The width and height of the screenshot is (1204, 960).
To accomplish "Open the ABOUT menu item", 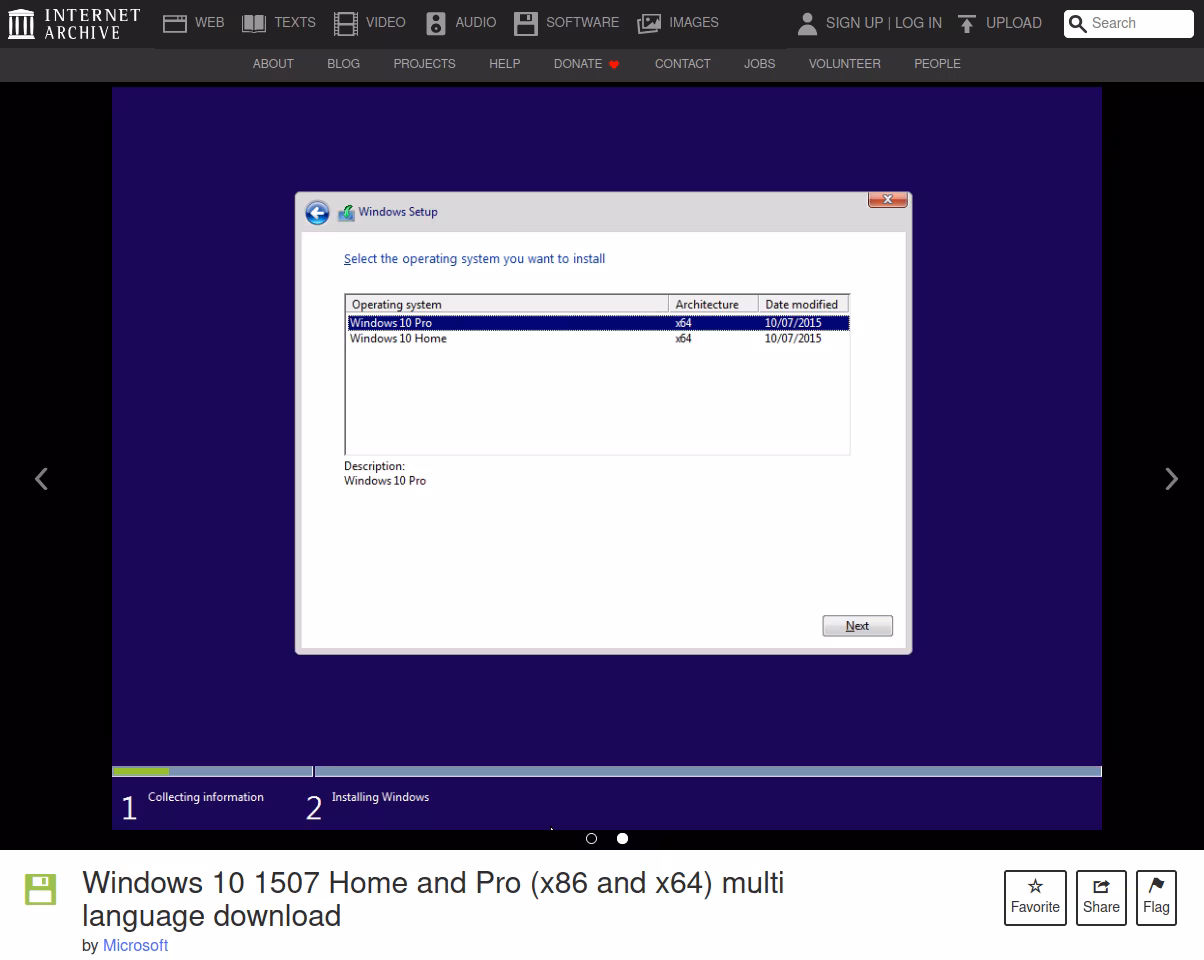I will click(273, 64).
